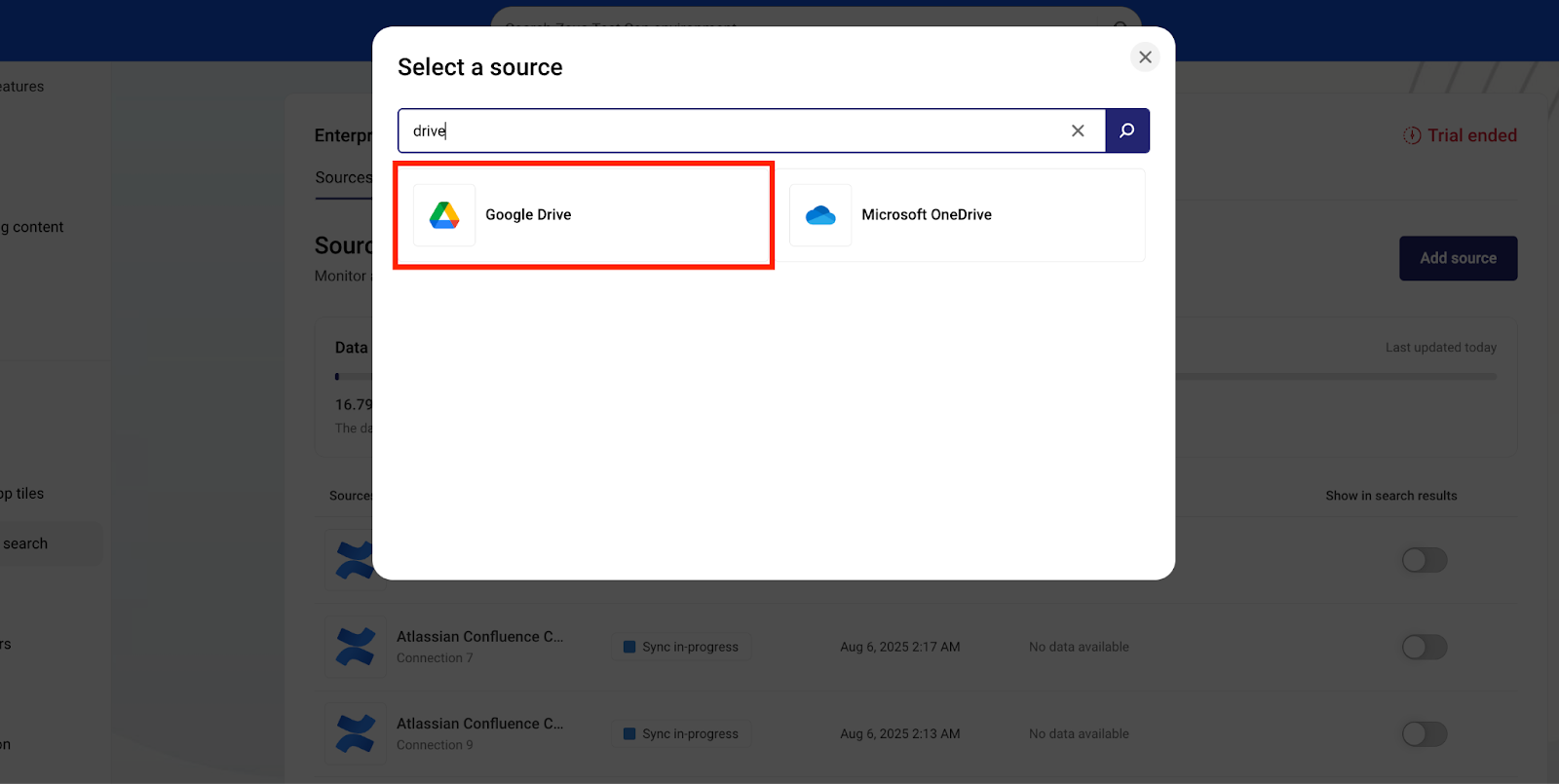Enable search results for Connection 9
This screenshot has height=784, width=1559.
tap(1424, 733)
